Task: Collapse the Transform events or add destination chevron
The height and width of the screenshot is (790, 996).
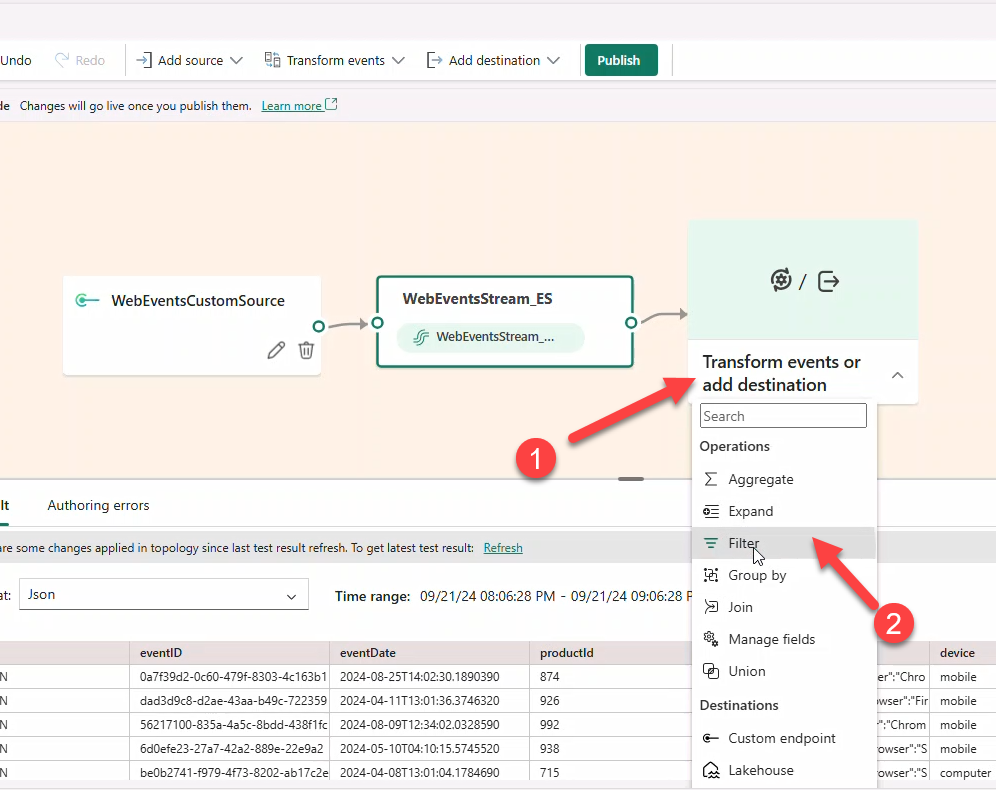Action: pos(897,375)
